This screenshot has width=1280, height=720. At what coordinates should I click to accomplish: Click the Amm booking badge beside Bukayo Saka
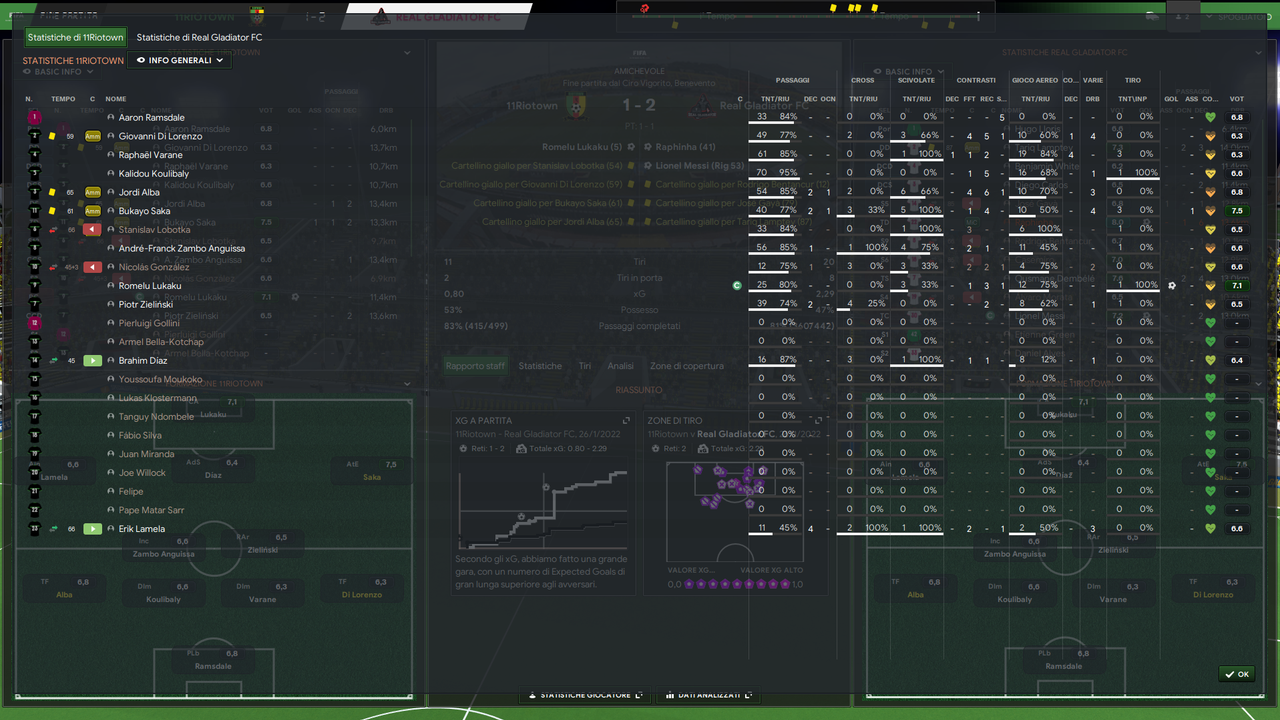(93, 211)
